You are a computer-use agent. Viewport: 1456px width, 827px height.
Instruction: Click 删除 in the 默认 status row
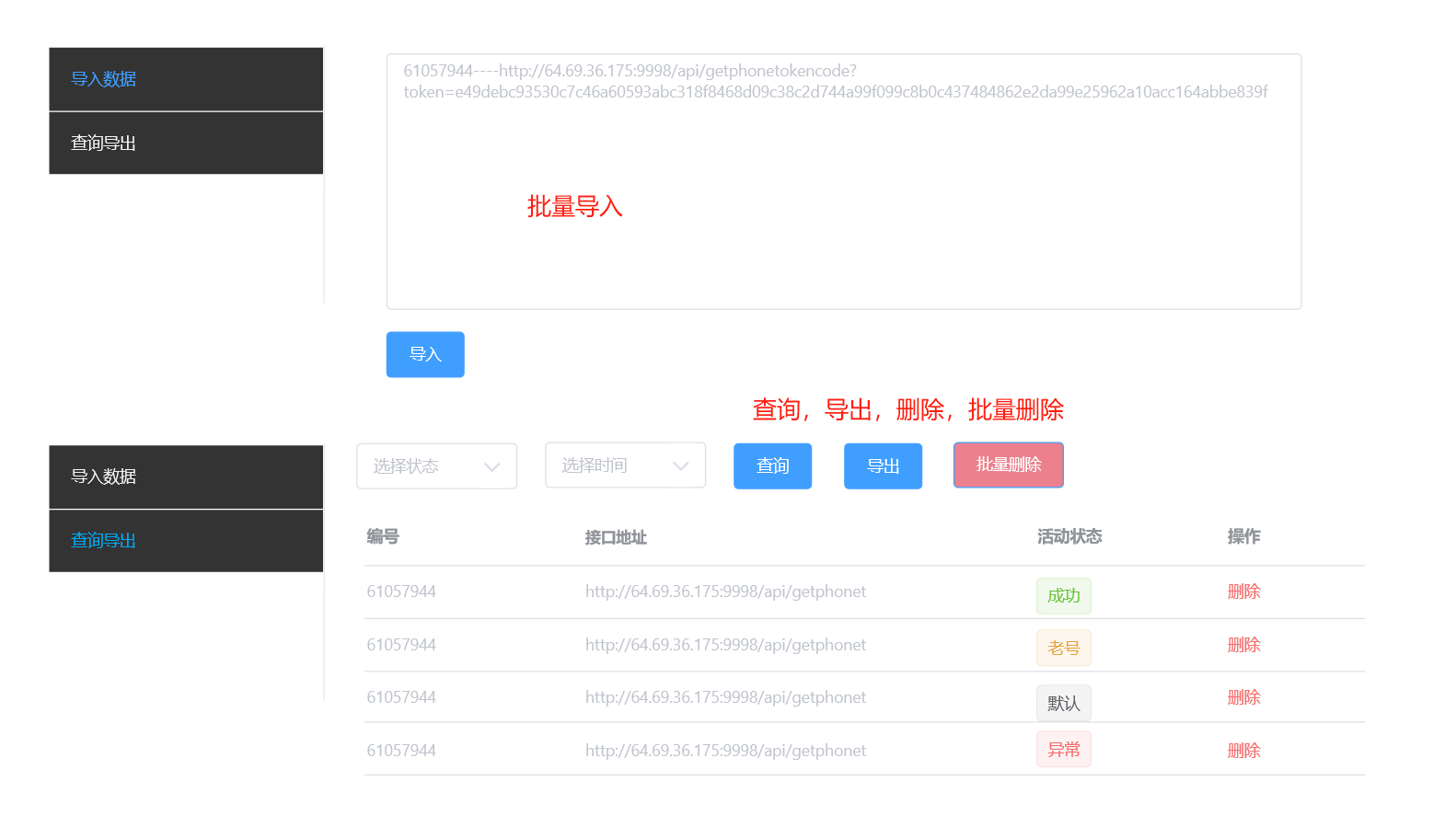[1242, 697]
